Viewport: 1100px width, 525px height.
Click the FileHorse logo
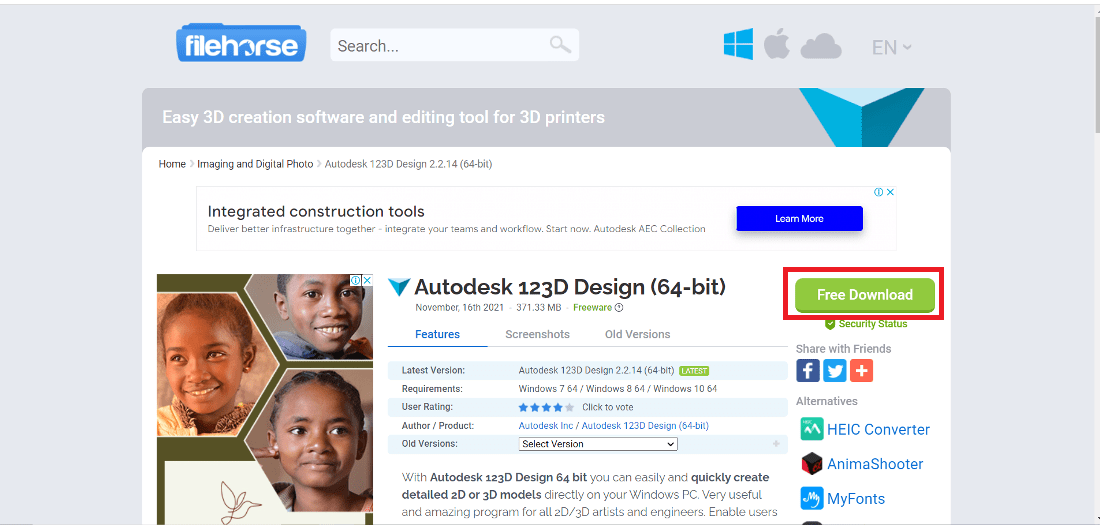pos(241,44)
